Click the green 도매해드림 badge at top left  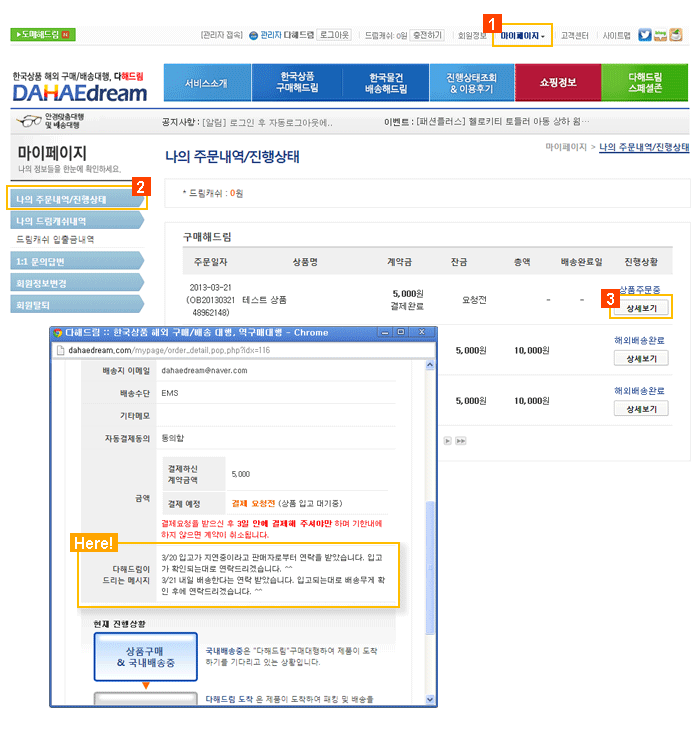coord(41,34)
